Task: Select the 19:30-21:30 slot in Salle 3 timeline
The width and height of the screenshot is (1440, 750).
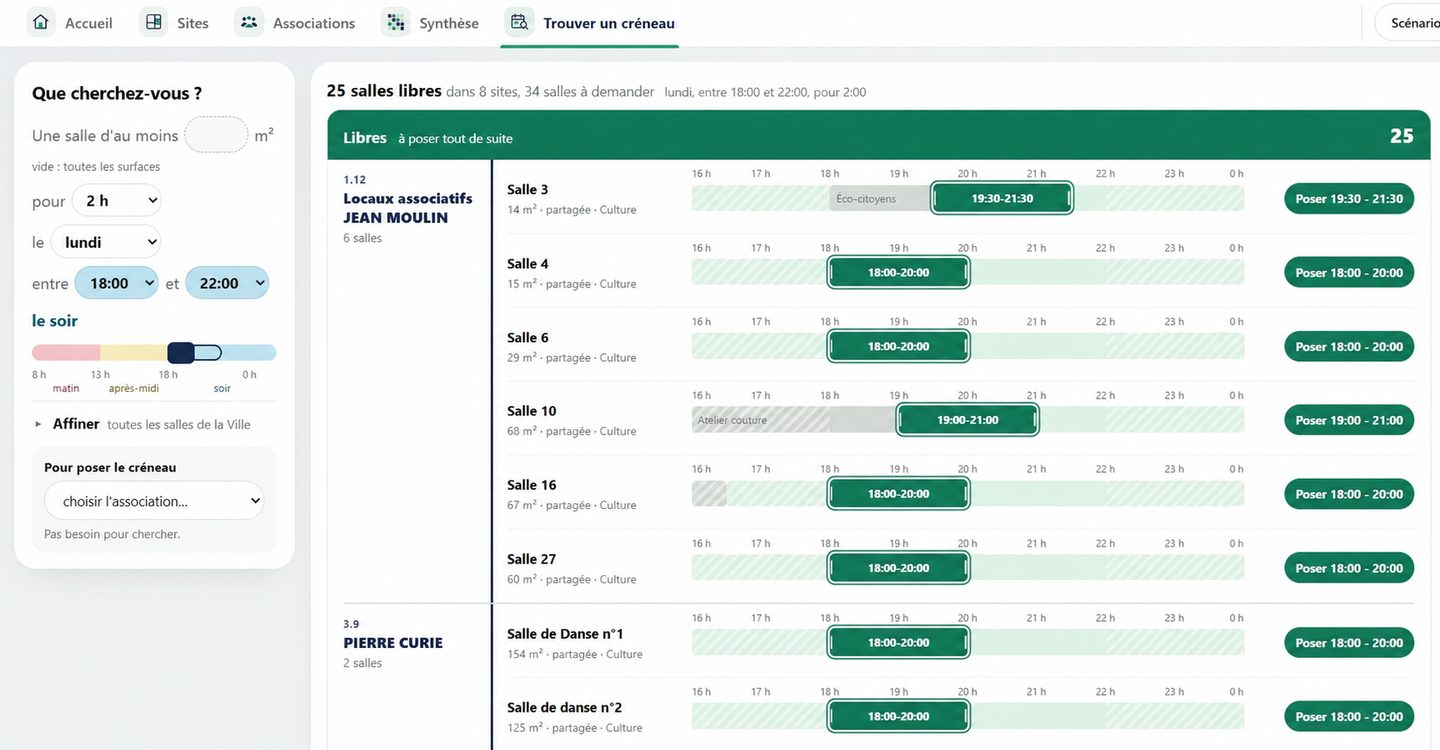Action: [x=1002, y=198]
